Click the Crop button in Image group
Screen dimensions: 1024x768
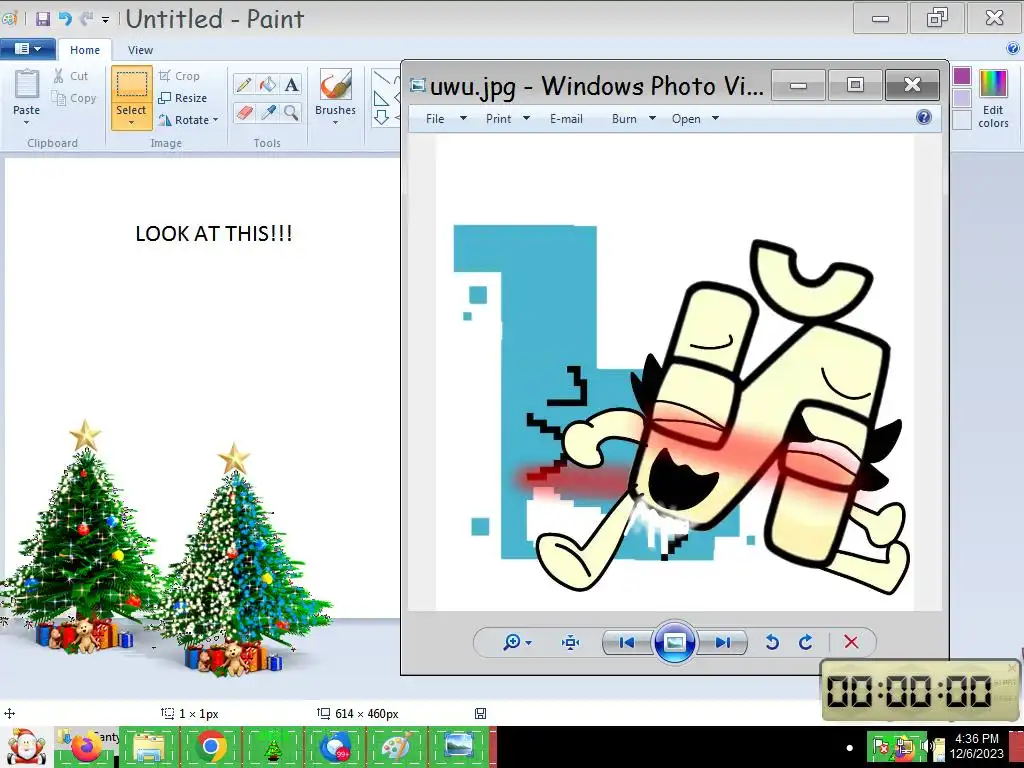(x=179, y=76)
